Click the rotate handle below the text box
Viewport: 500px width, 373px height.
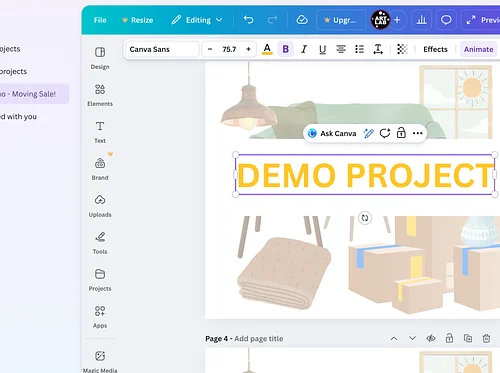point(365,218)
